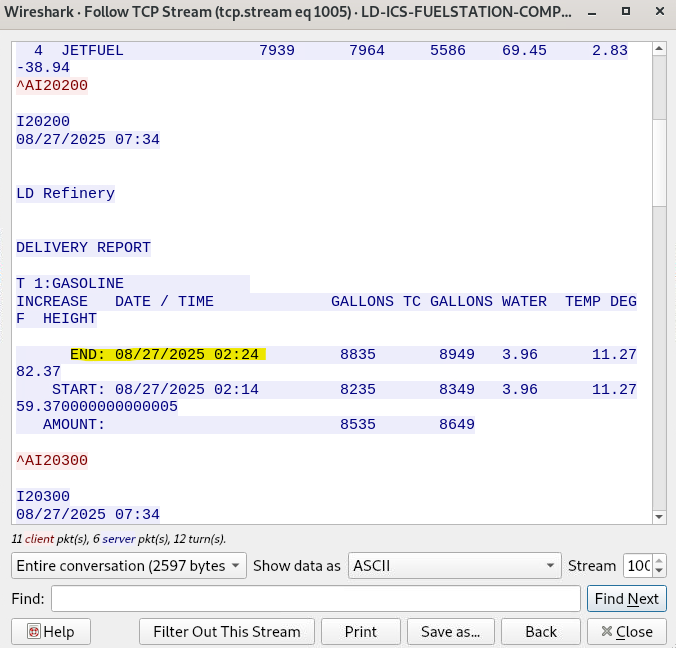Screen dimensions: 676x648
Task: Decrement the Stream number spinner
Action: coord(658,571)
